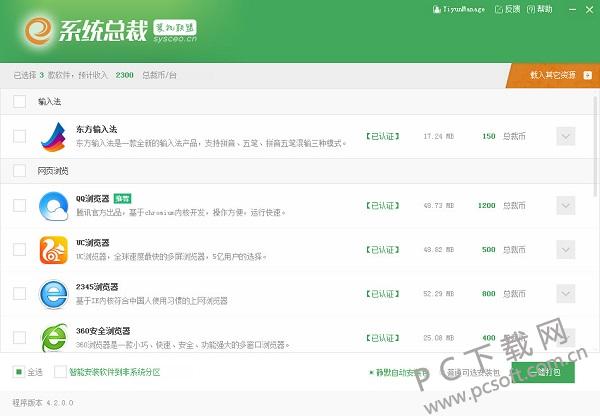The image size is (600, 416).
Task: Click 【已认证】 in the 东方输入法 row
Action: 382,136
